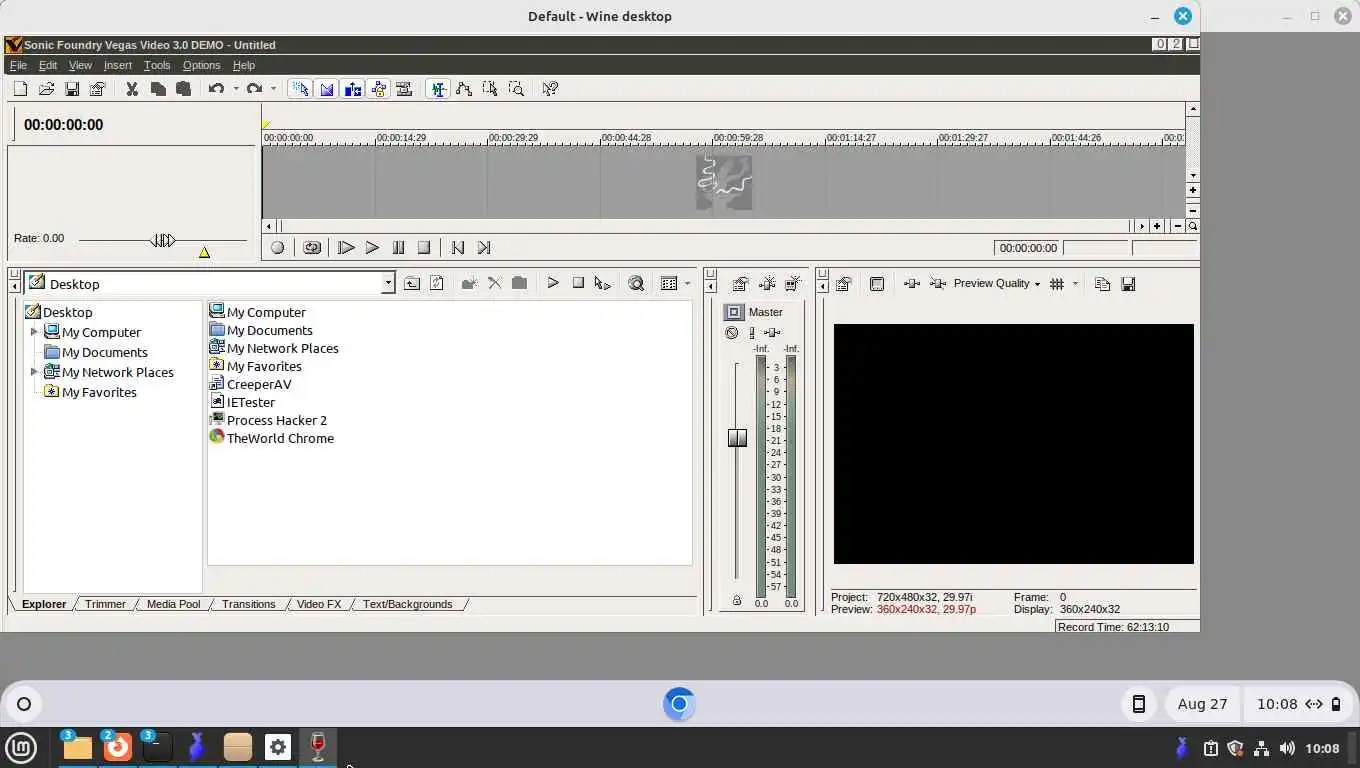Open a project with the Open folder icon
The height and width of the screenshot is (768, 1360).
pyautogui.click(x=46, y=89)
